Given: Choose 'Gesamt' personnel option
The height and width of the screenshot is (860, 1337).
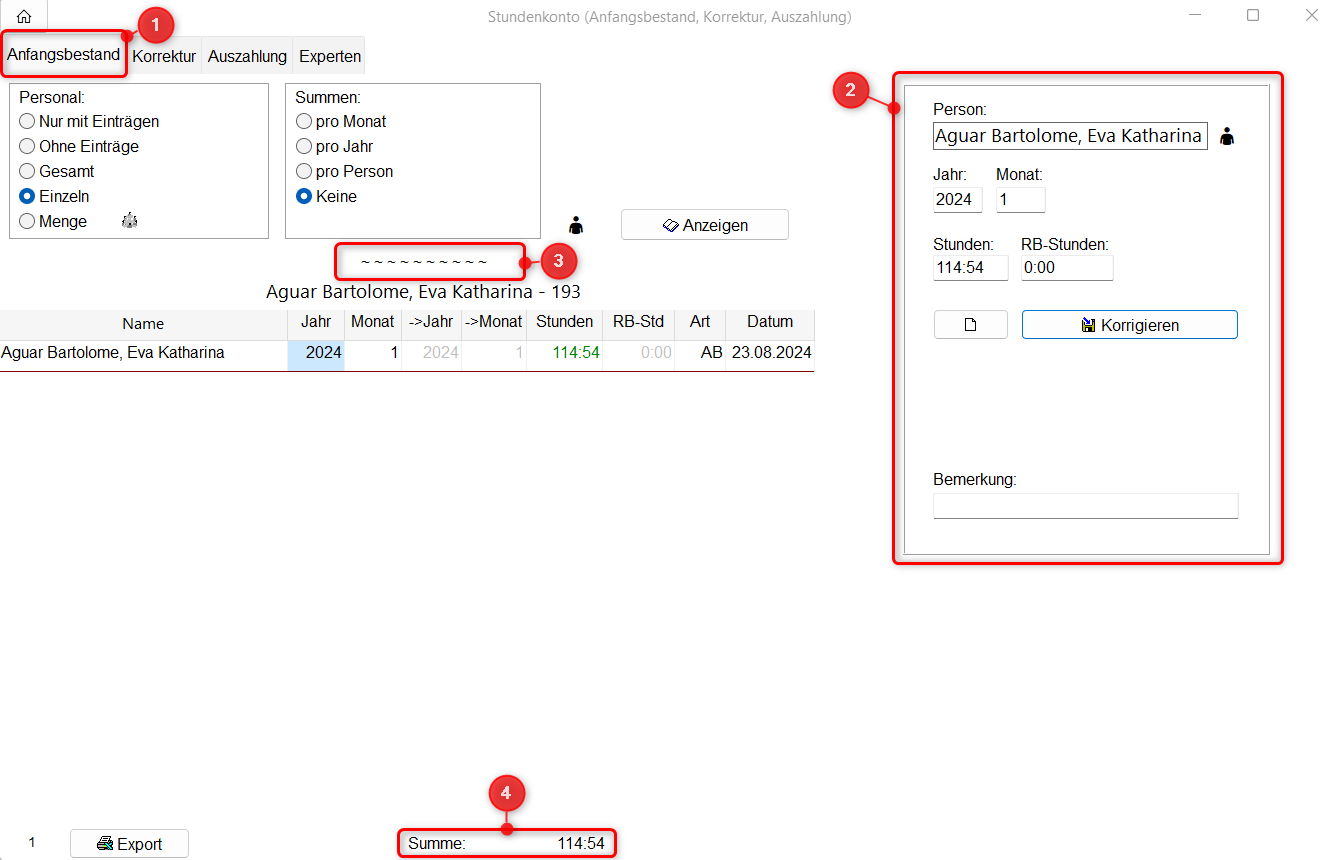Looking at the screenshot, I should coord(27,171).
